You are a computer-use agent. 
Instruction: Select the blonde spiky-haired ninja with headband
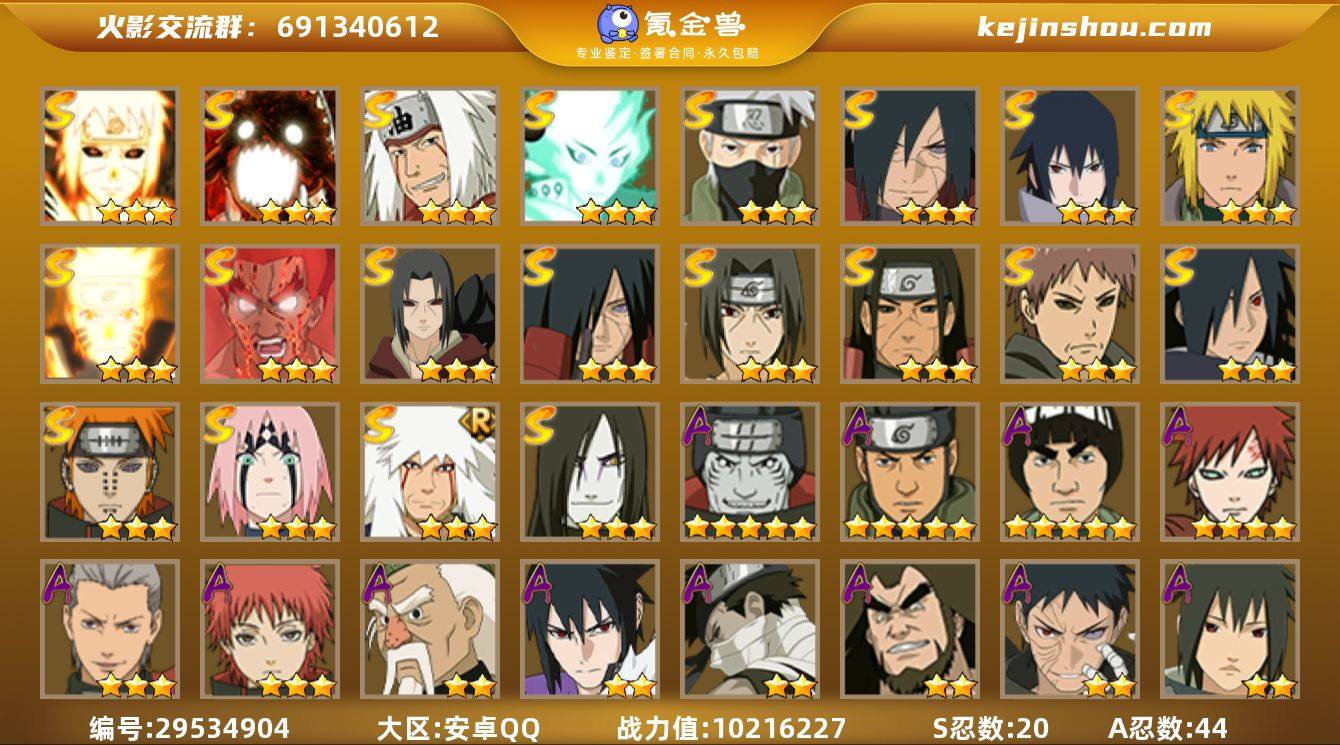pos(1229,156)
